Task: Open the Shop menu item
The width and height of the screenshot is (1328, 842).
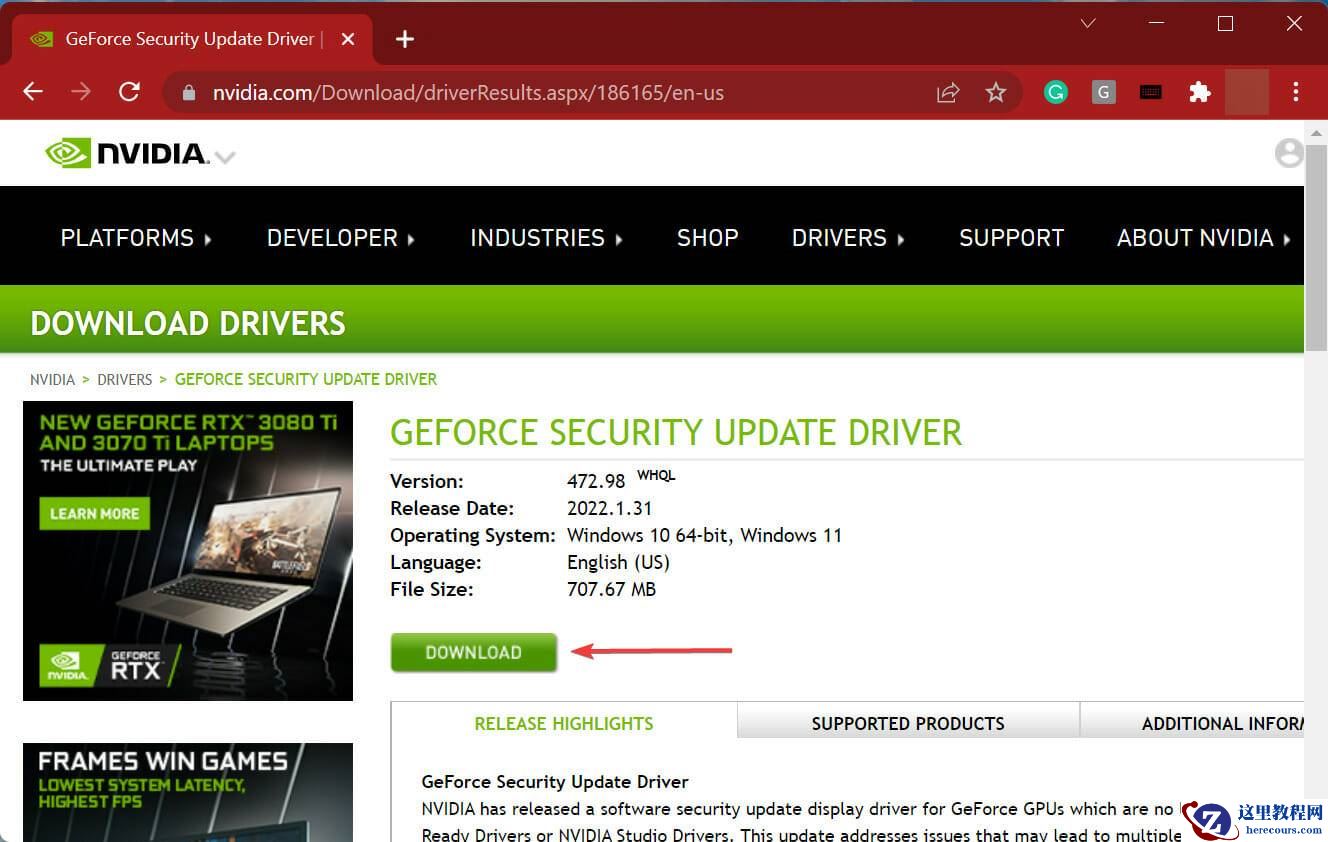Action: [707, 238]
